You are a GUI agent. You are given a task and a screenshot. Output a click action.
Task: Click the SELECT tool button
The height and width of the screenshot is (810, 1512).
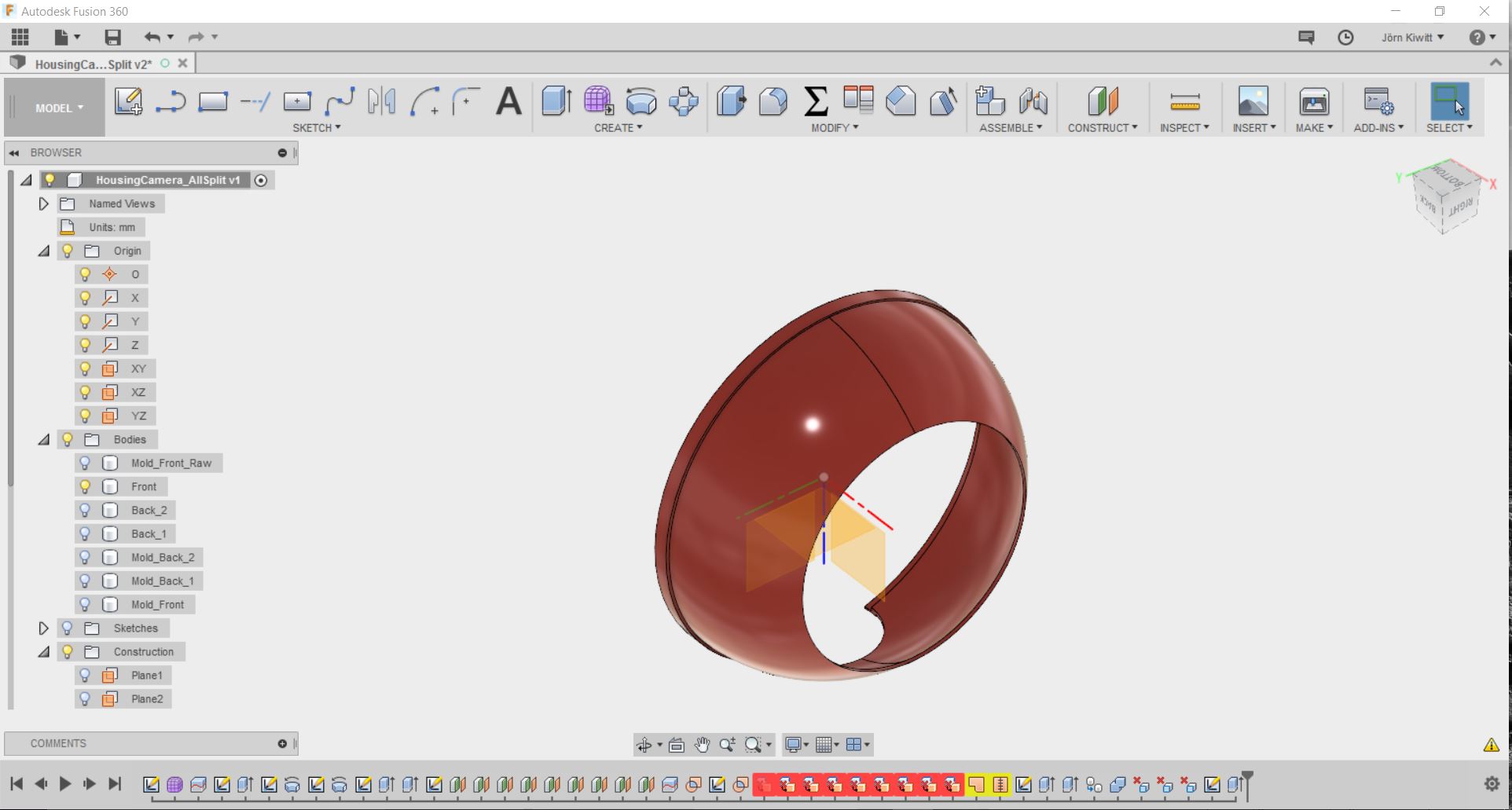pyautogui.click(x=1450, y=101)
